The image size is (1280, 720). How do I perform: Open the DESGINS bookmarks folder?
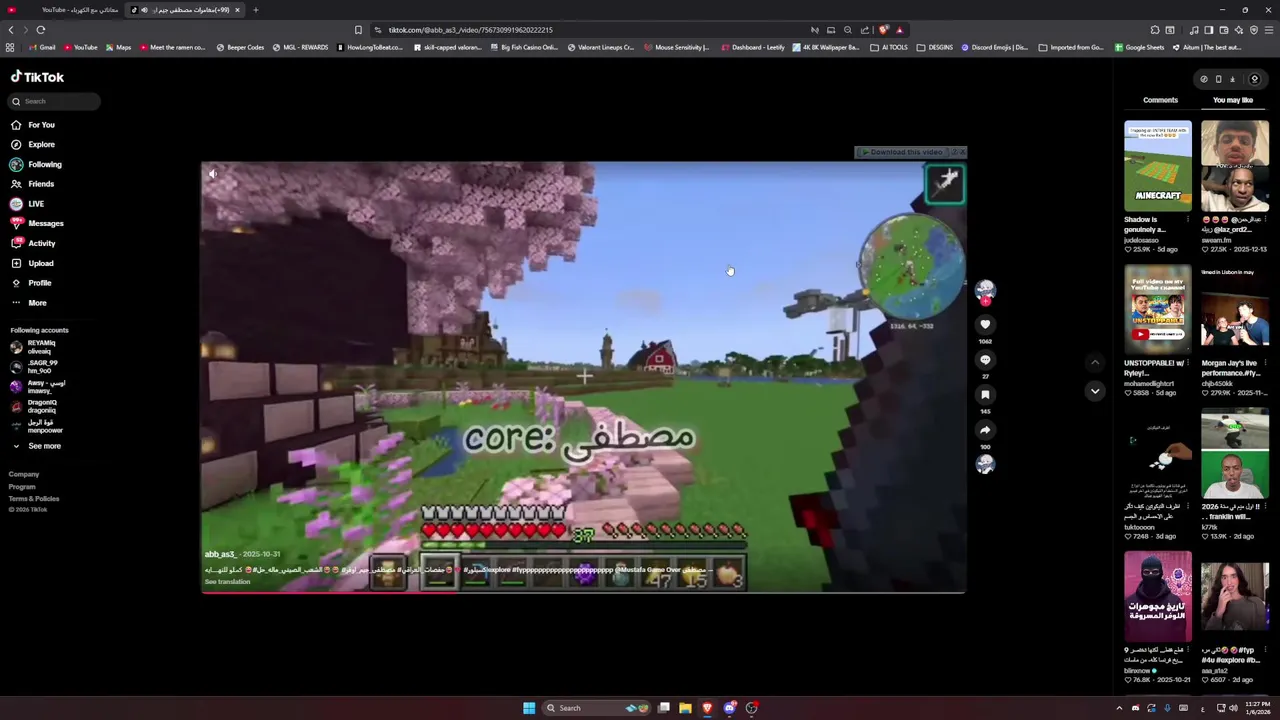(935, 47)
